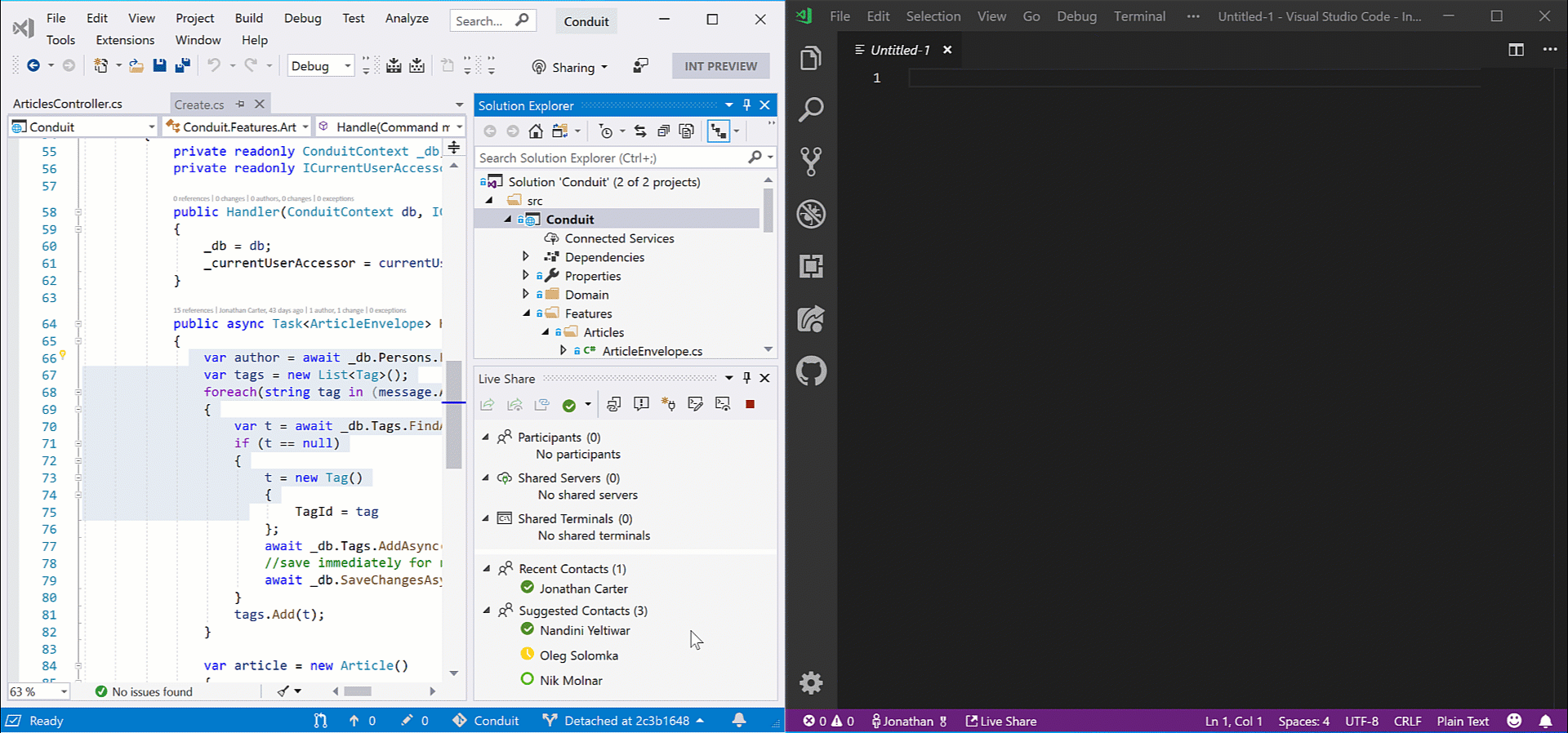Open the Selection menu in VS Code
The width and height of the screenshot is (1568, 733).
point(933,16)
